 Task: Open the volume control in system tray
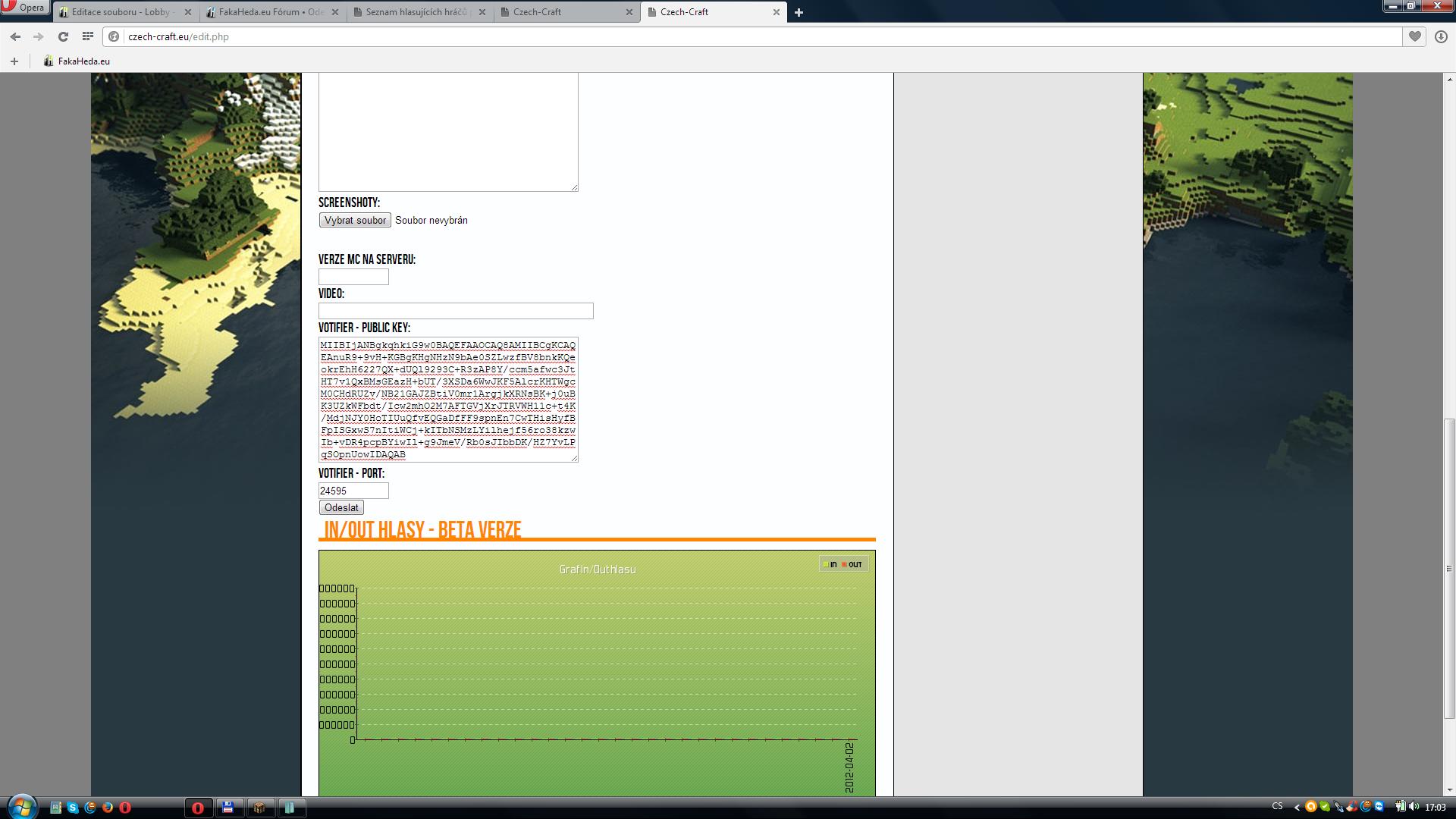click(x=1414, y=807)
